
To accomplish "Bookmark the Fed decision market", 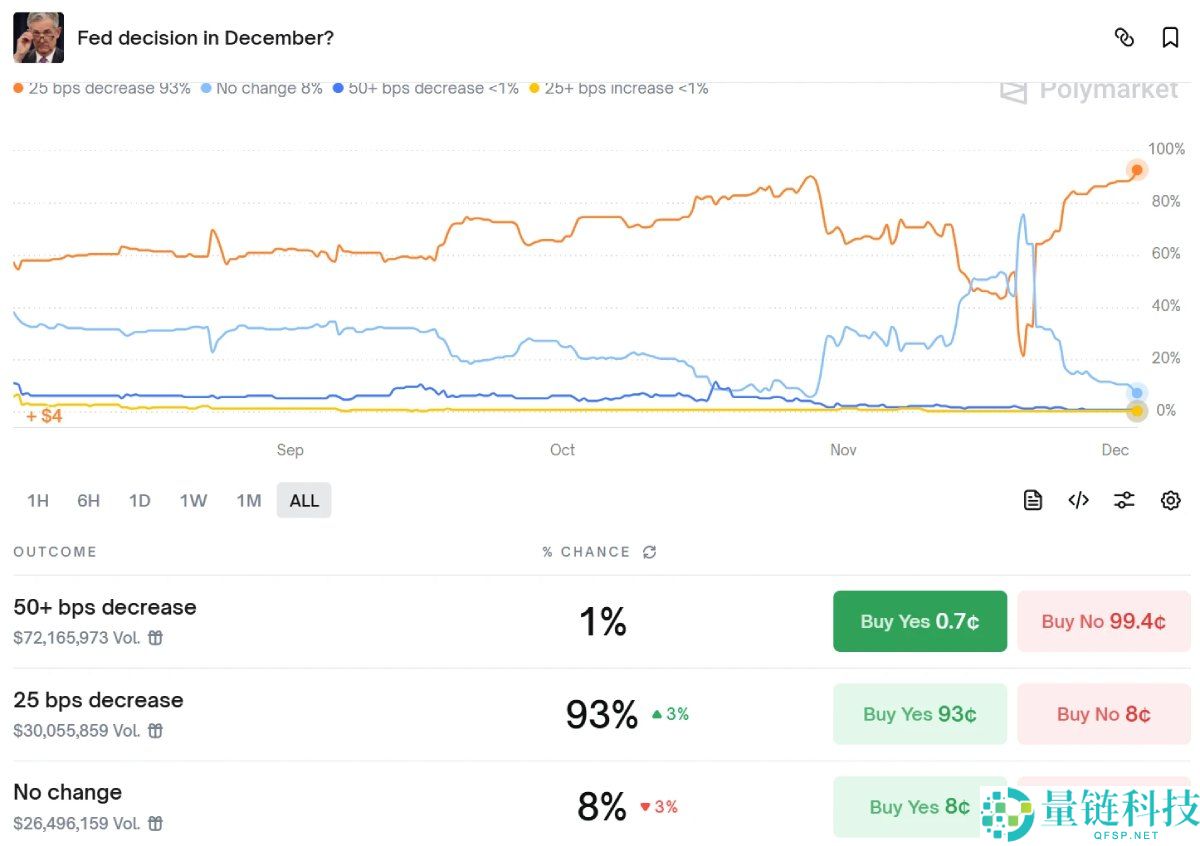I will point(1170,38).
